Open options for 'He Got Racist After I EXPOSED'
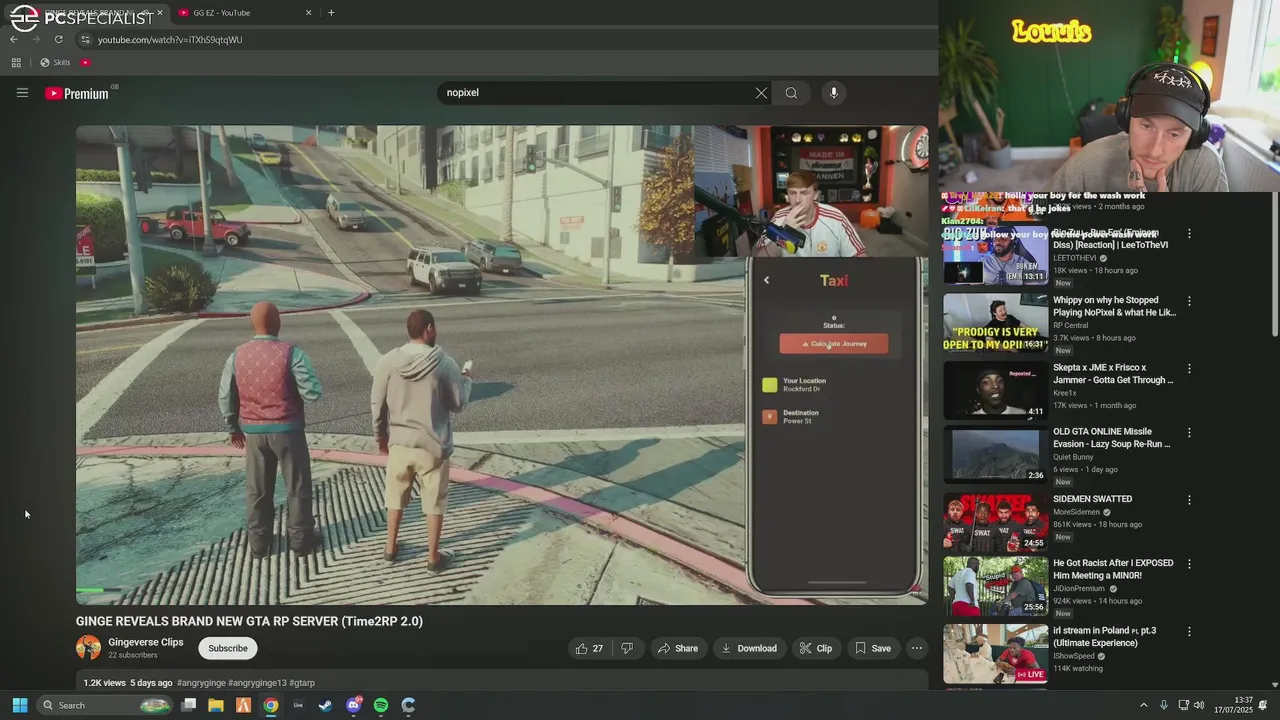 [x=1189, y=564]
